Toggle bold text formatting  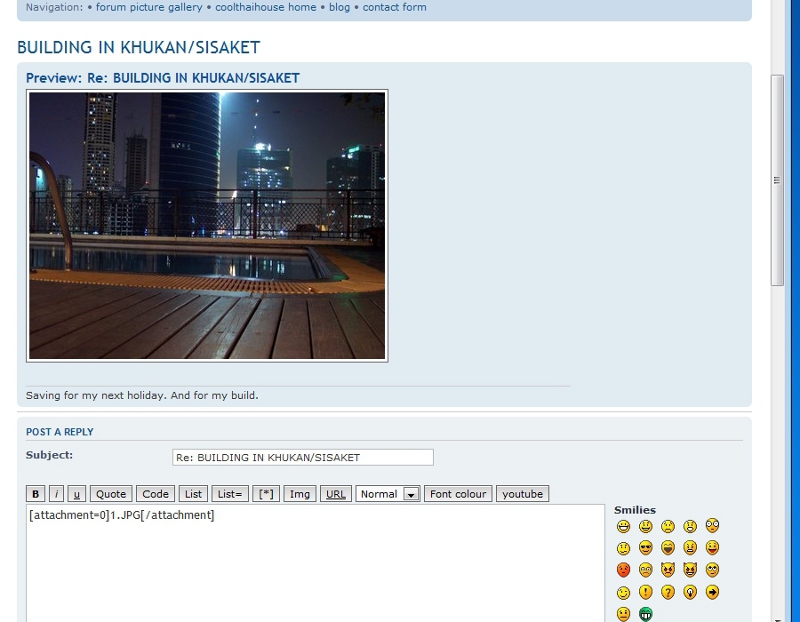pyautogui.click(x=36, y=494)
